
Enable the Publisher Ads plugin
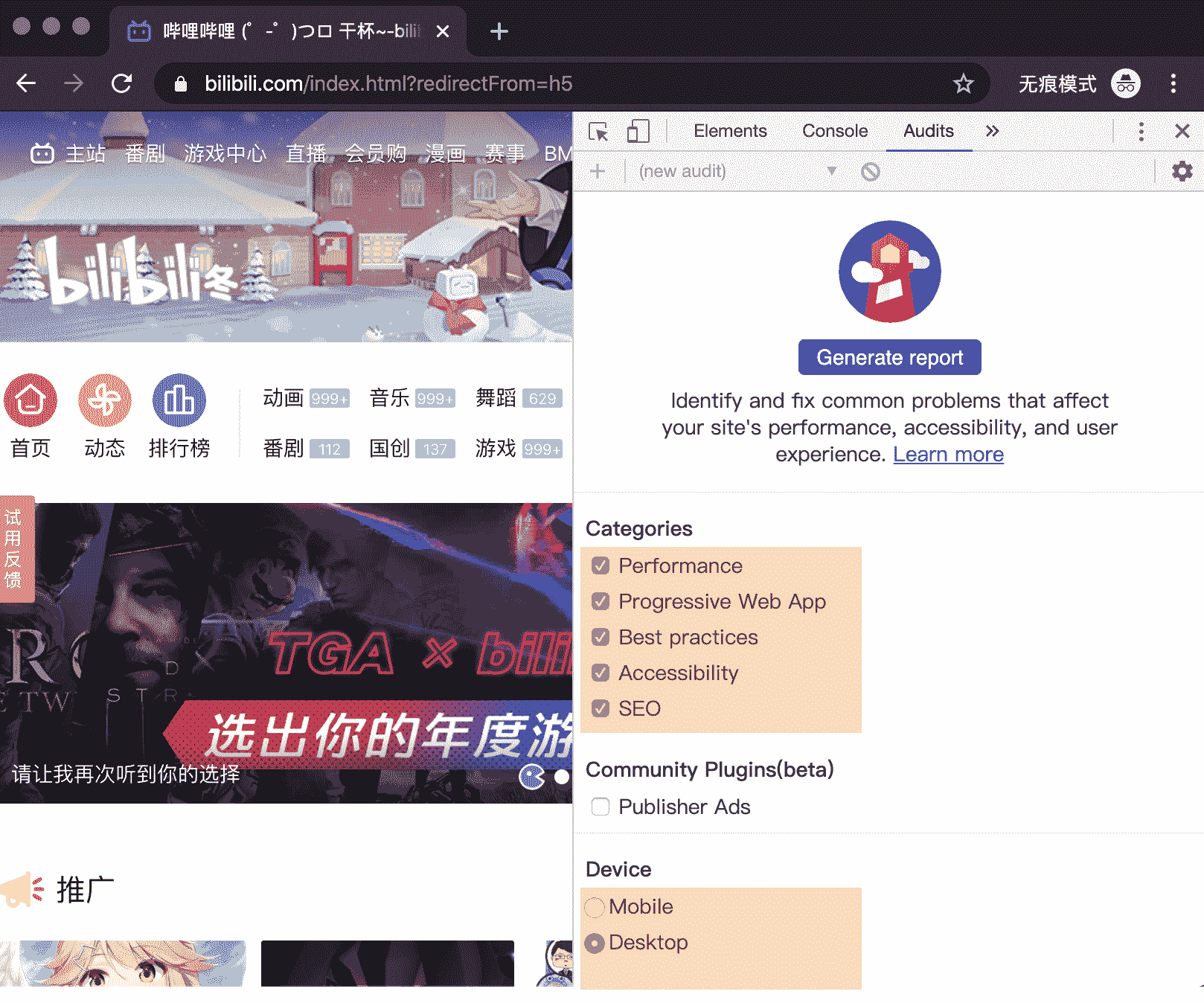click(x=601, y=807)
